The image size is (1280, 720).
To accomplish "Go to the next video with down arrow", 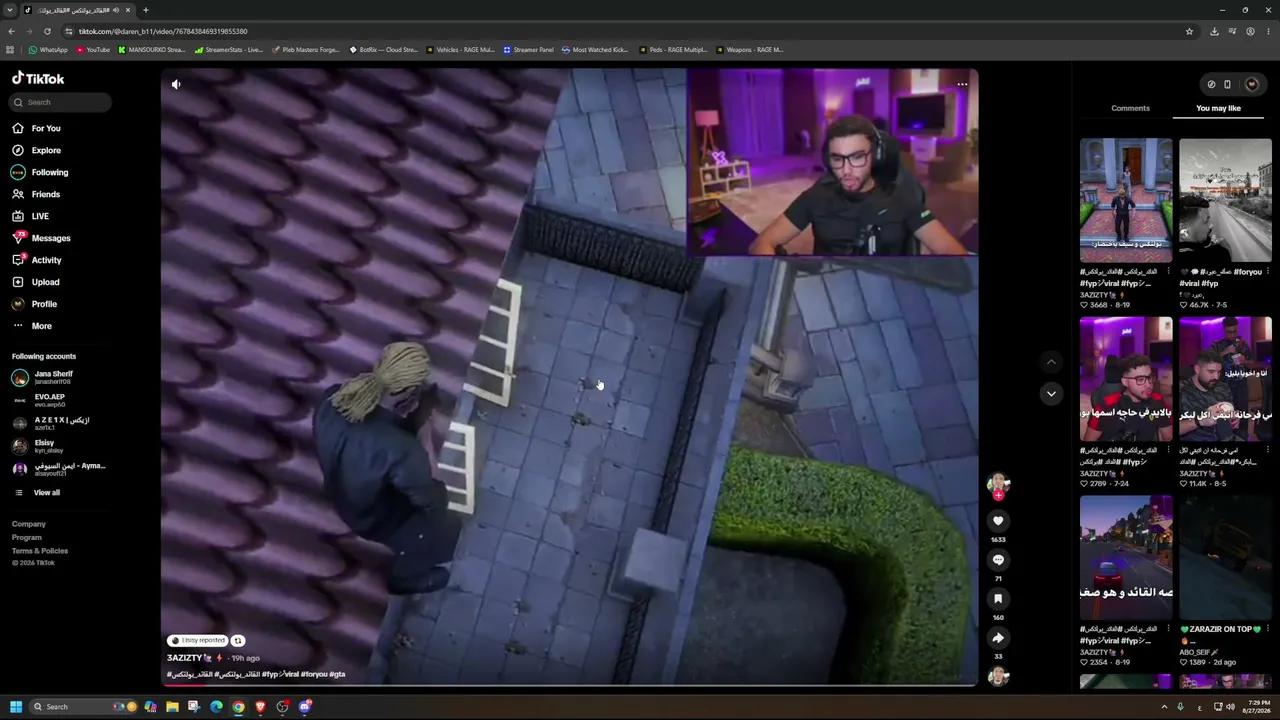I will click(1051, 394).
